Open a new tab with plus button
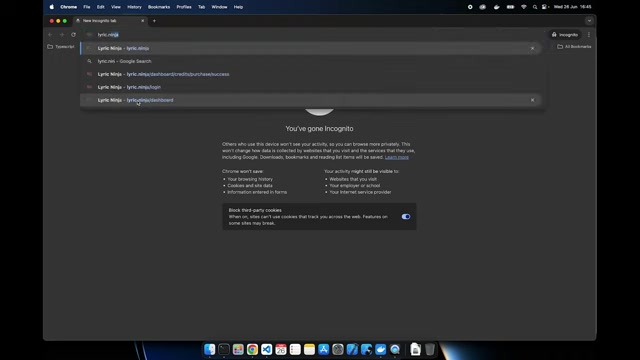The width and height of the screenshot is (640, 360). (154, 21)
